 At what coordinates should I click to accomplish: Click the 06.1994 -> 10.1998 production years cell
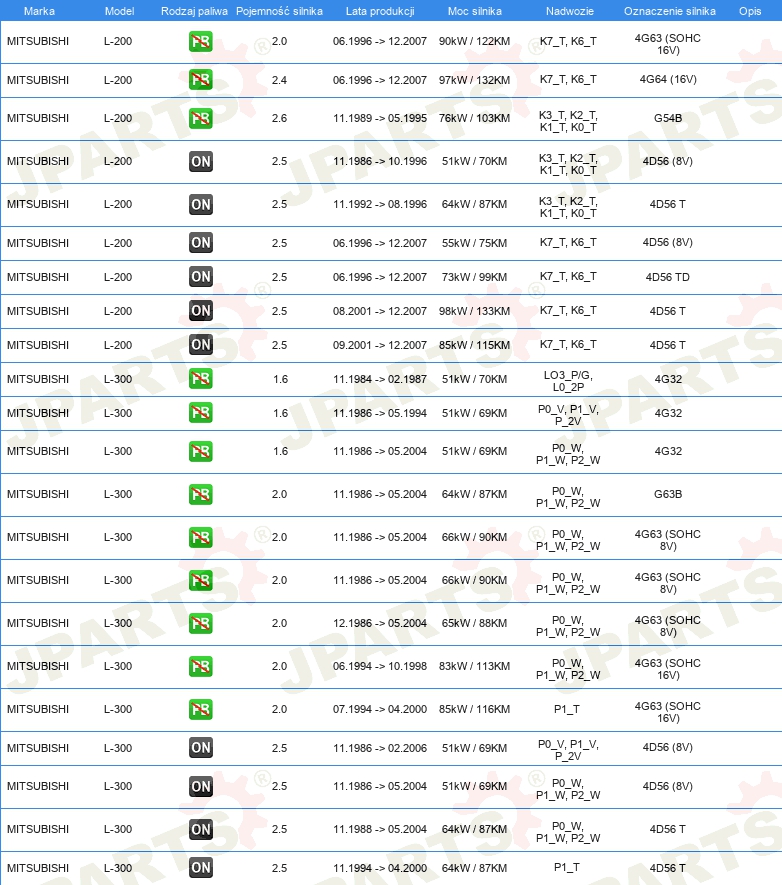(x=380, y=666)
